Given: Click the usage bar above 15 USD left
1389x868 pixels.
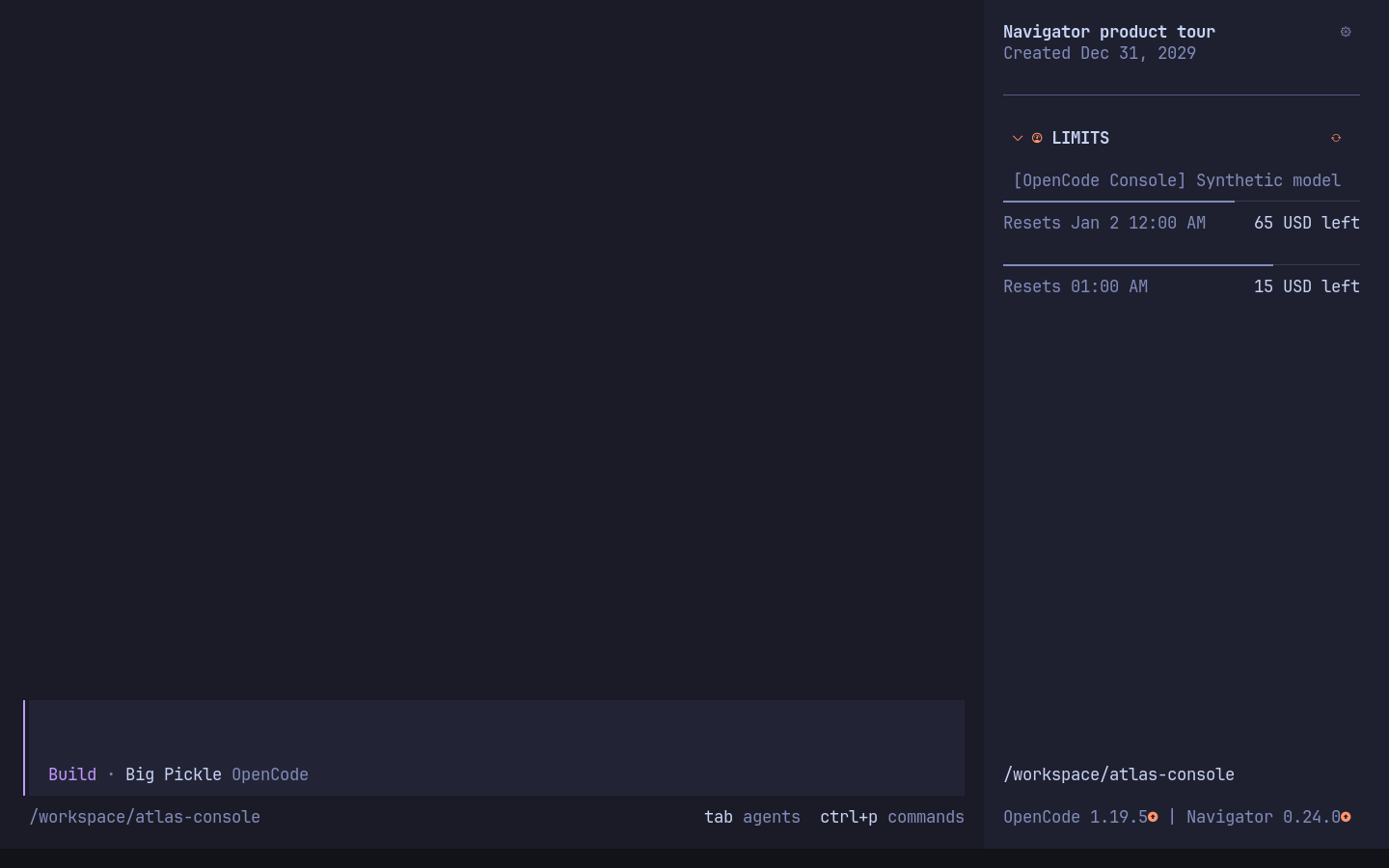Looking at the screenshot, I should [x=1182, y=264].
